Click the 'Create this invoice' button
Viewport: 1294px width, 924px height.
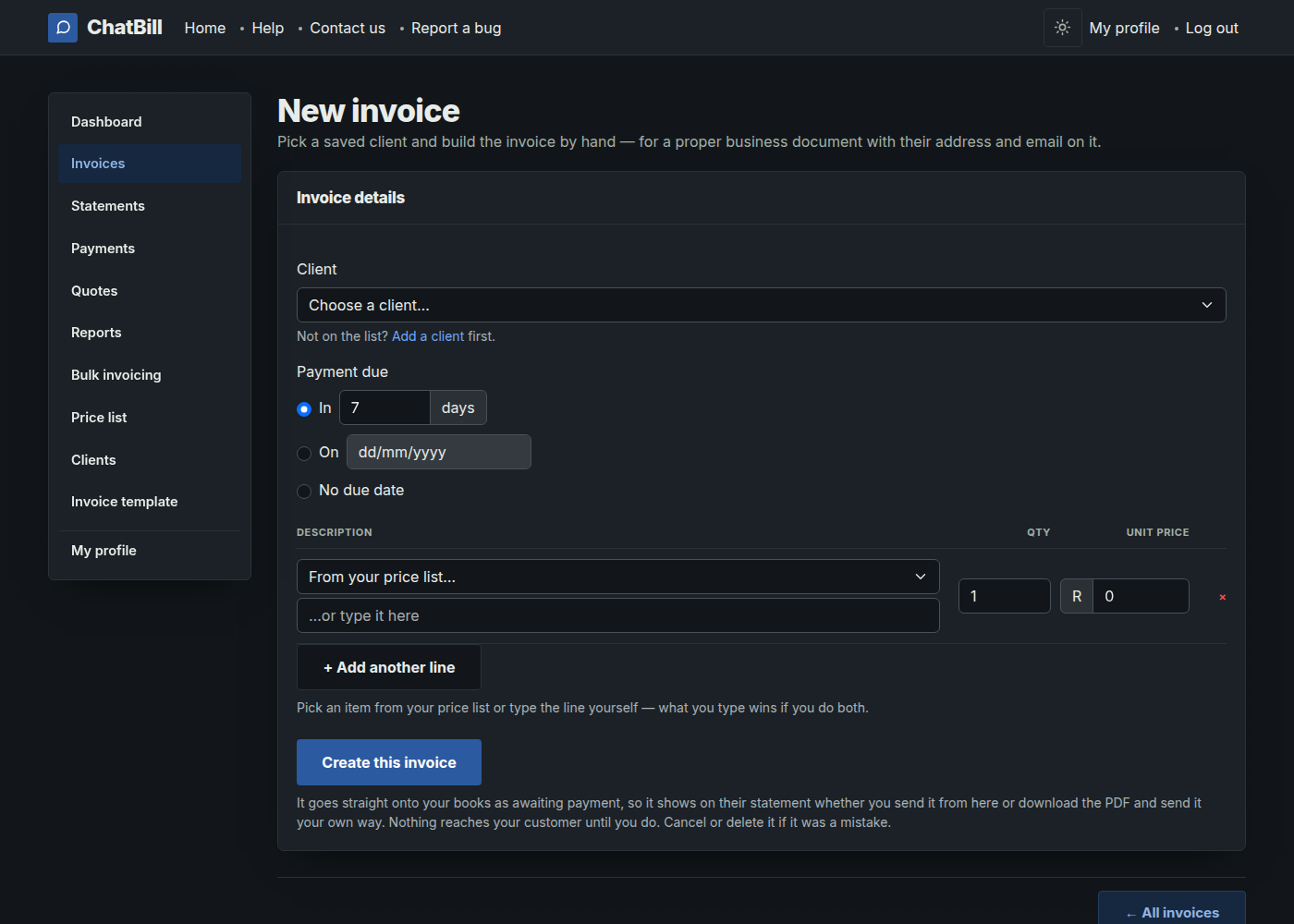[389, 762]
